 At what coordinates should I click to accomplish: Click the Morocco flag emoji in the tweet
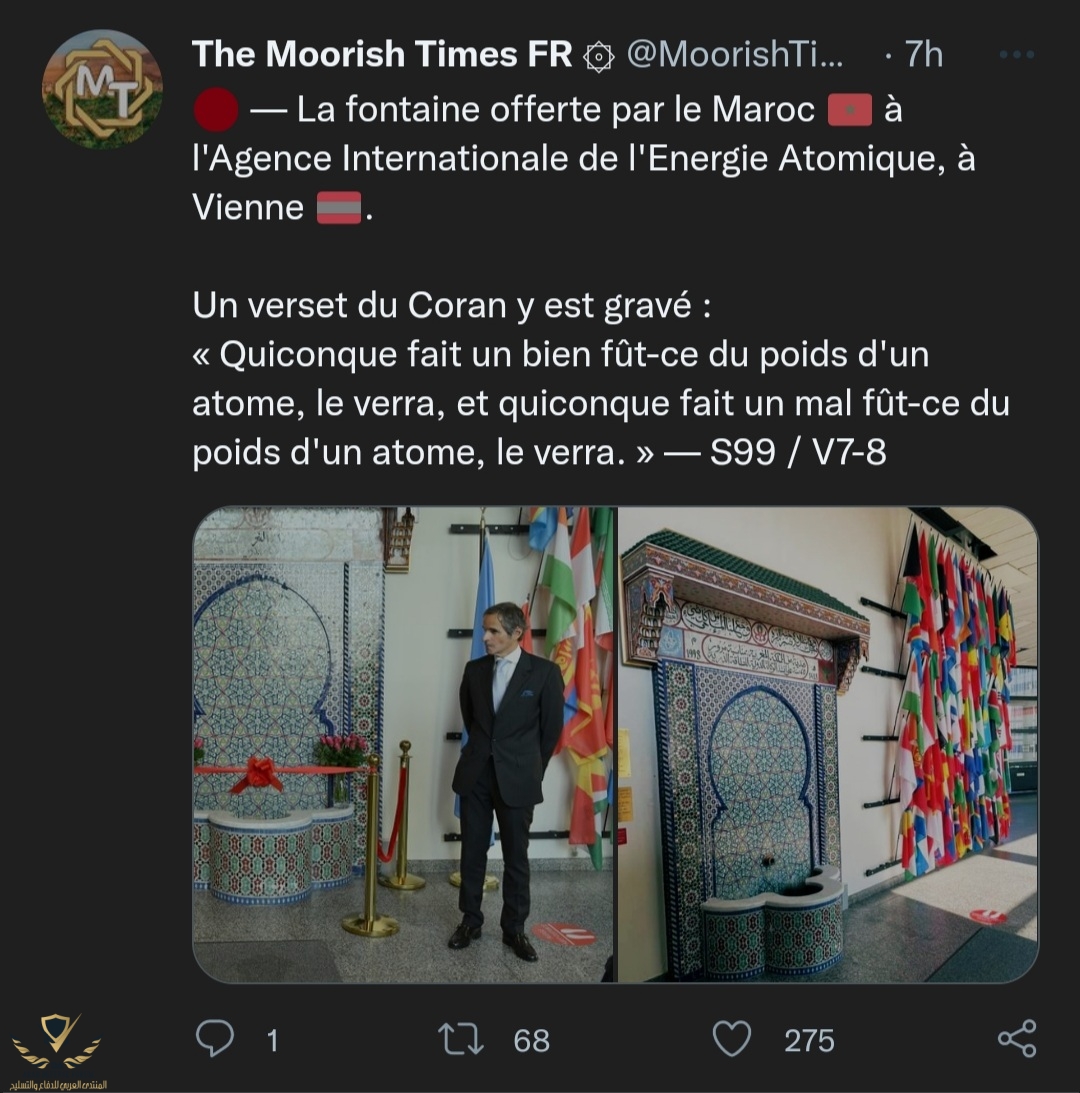tap(850, 110)
